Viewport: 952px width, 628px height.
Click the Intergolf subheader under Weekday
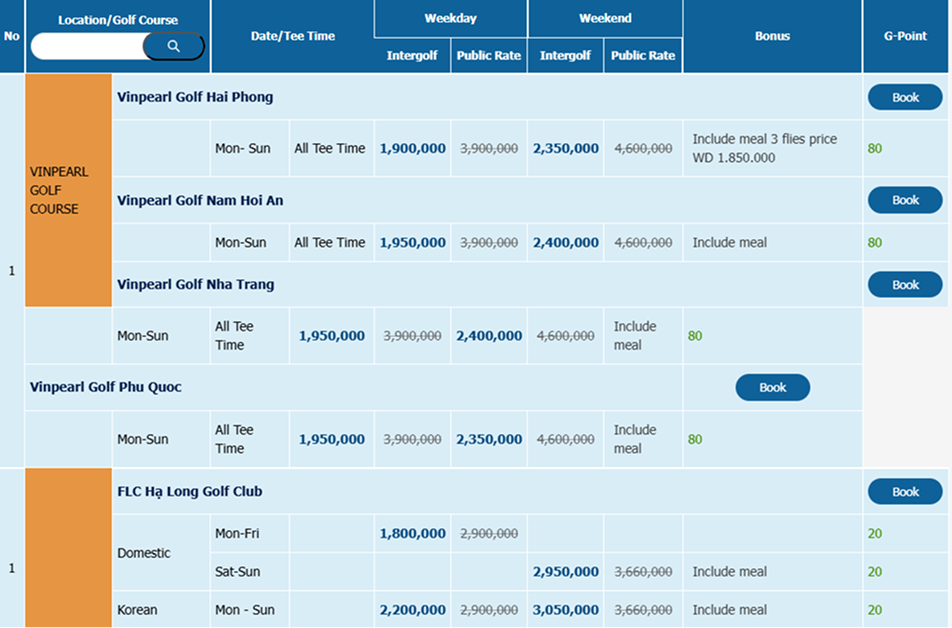412,55
